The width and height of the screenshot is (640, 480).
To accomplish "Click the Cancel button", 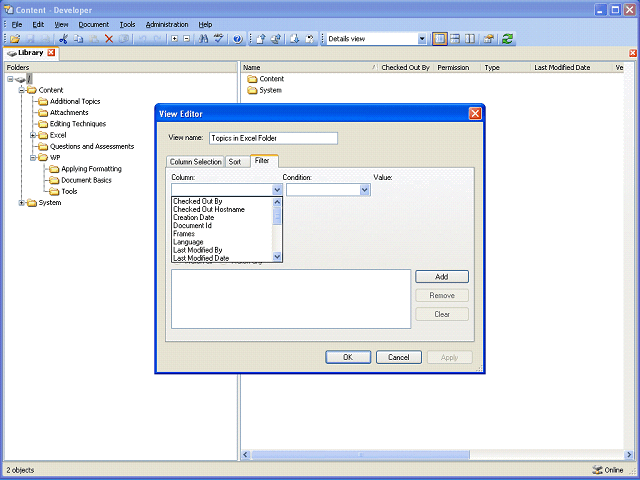I will [x=398, y=357].
